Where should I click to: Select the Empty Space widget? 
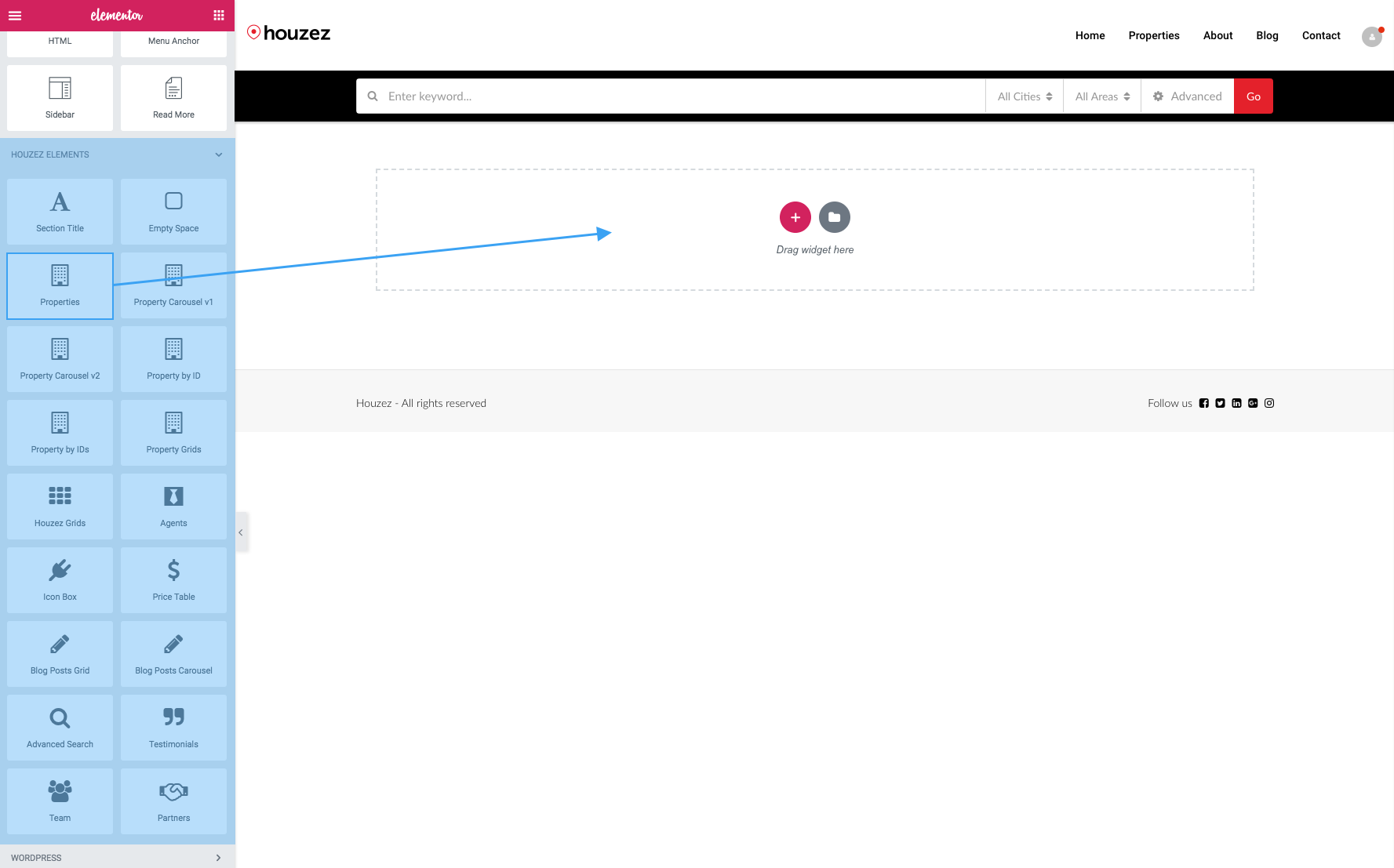(x=173, y=212)
